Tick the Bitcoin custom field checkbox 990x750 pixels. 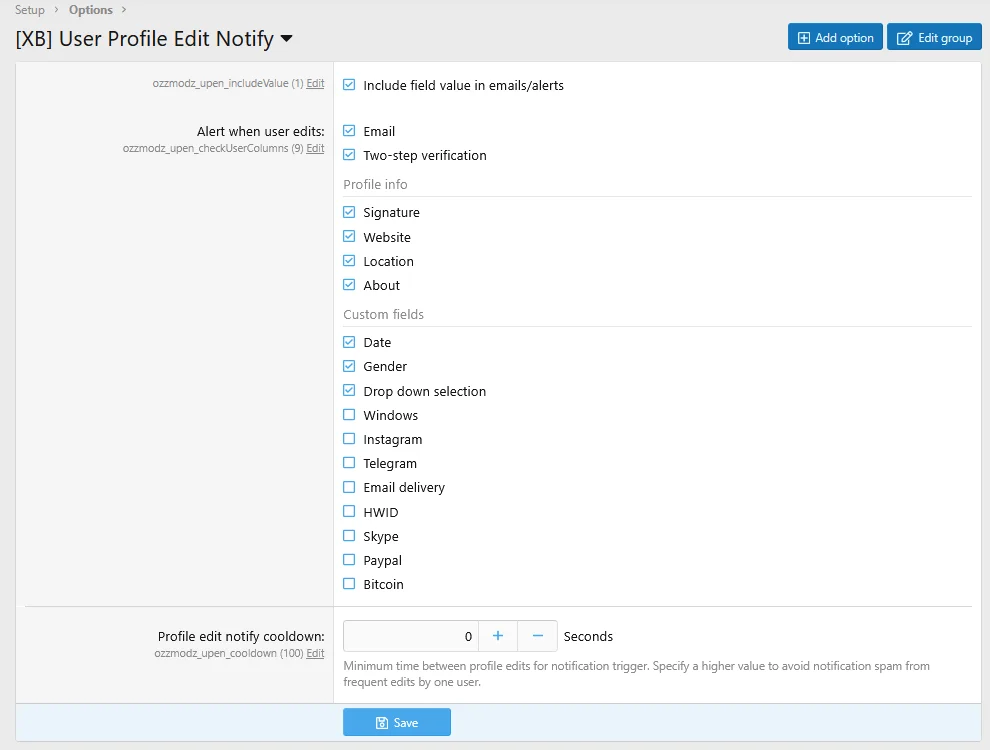pyautogui.click(x=349, y=584)
